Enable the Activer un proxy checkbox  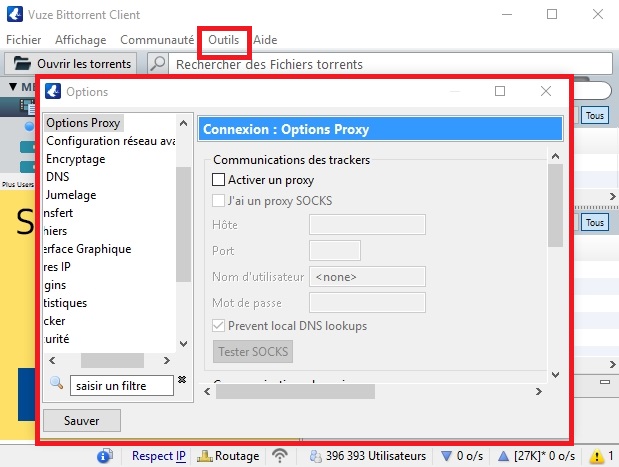[218, 180]
